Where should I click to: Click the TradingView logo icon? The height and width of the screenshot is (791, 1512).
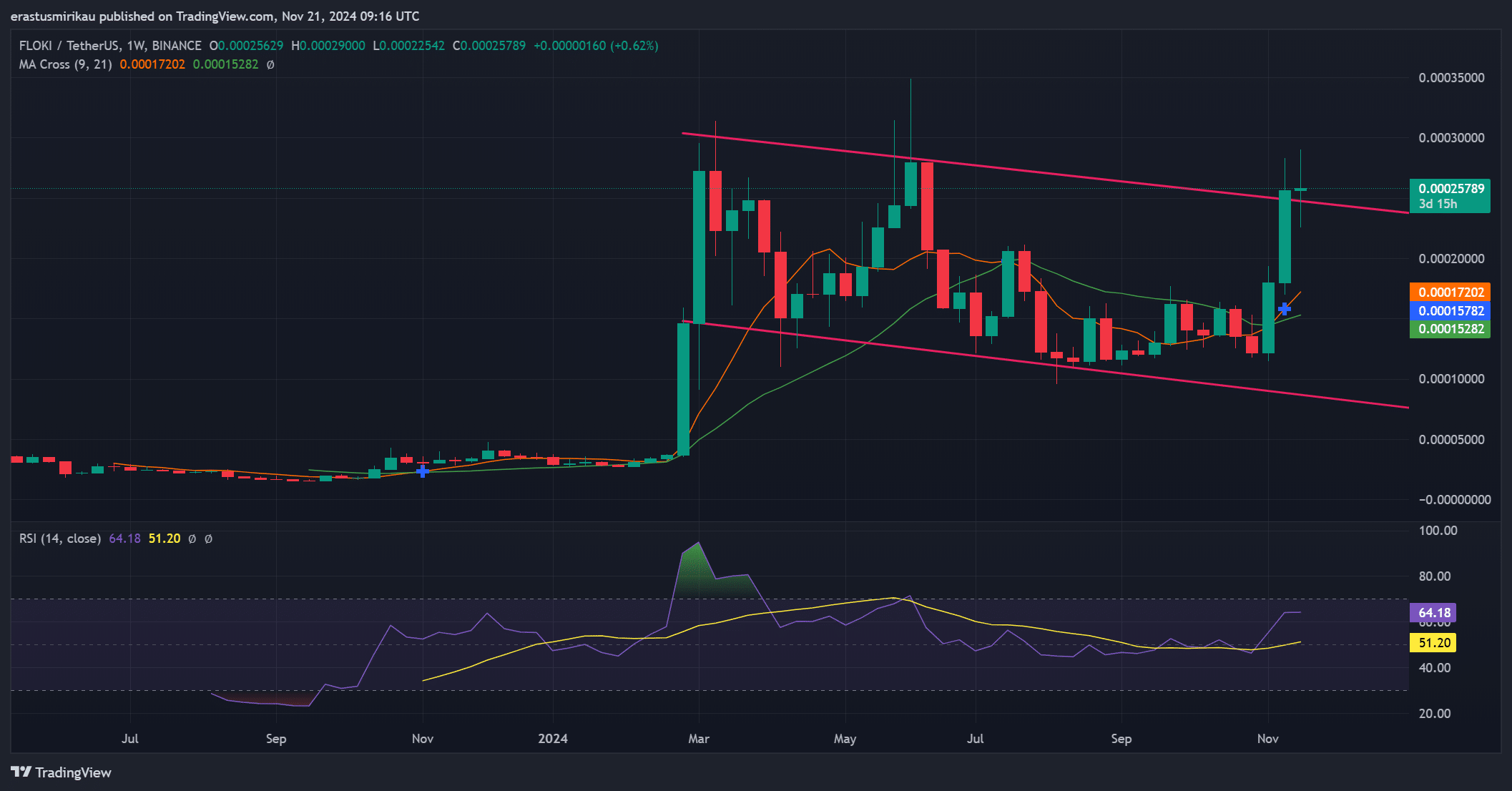(21, 772)
